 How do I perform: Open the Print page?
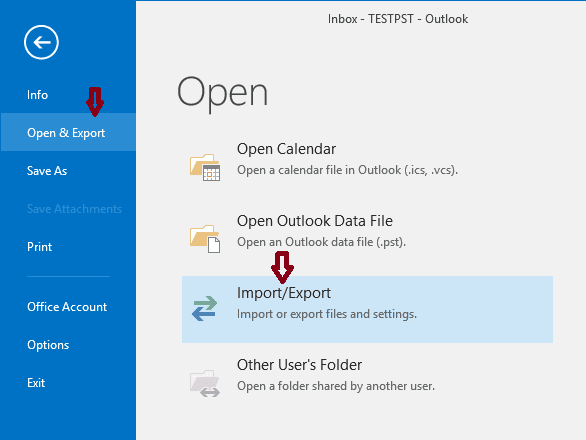tap(40, 247)
